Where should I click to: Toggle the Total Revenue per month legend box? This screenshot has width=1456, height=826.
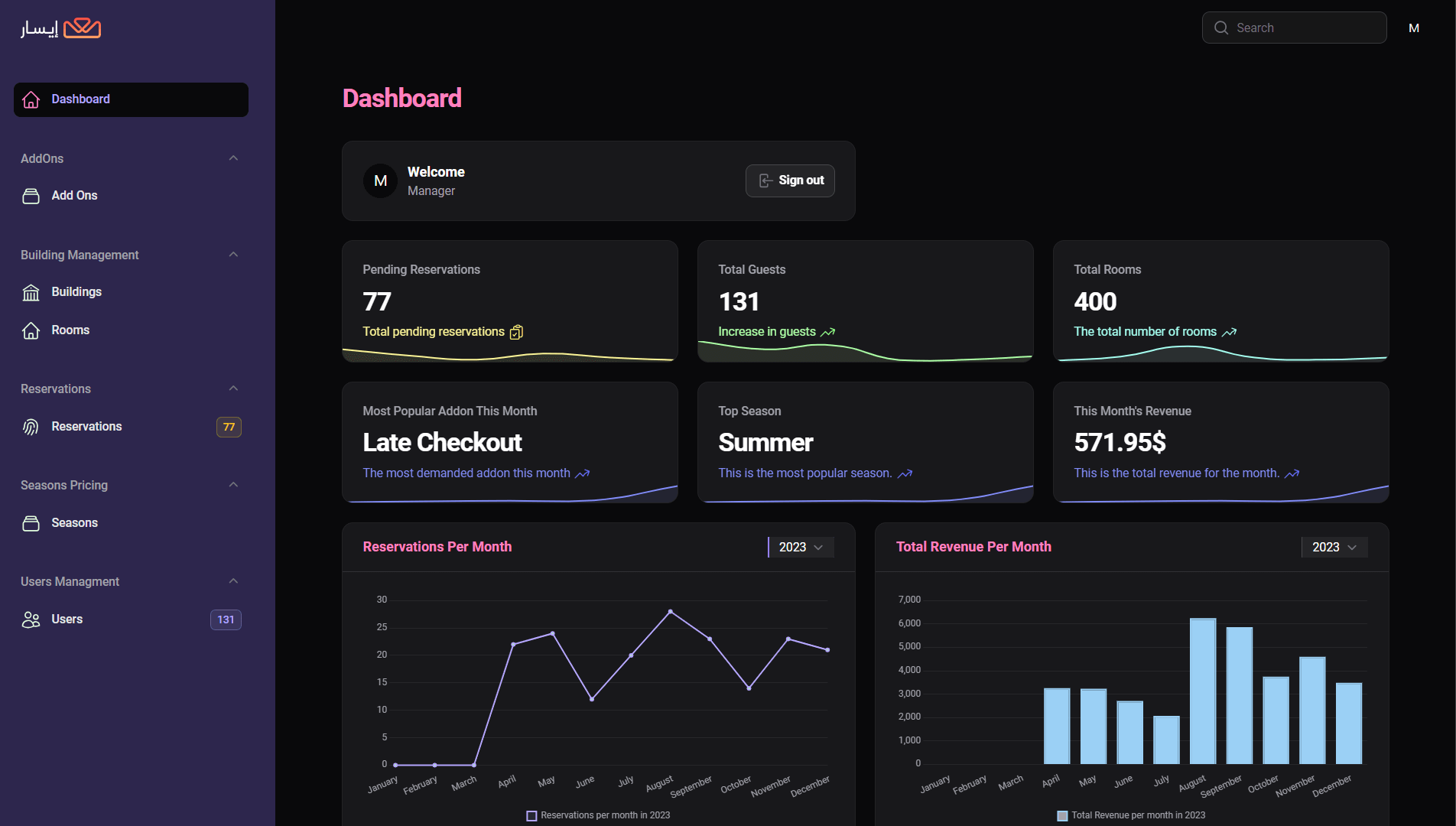click(1062, 816)
